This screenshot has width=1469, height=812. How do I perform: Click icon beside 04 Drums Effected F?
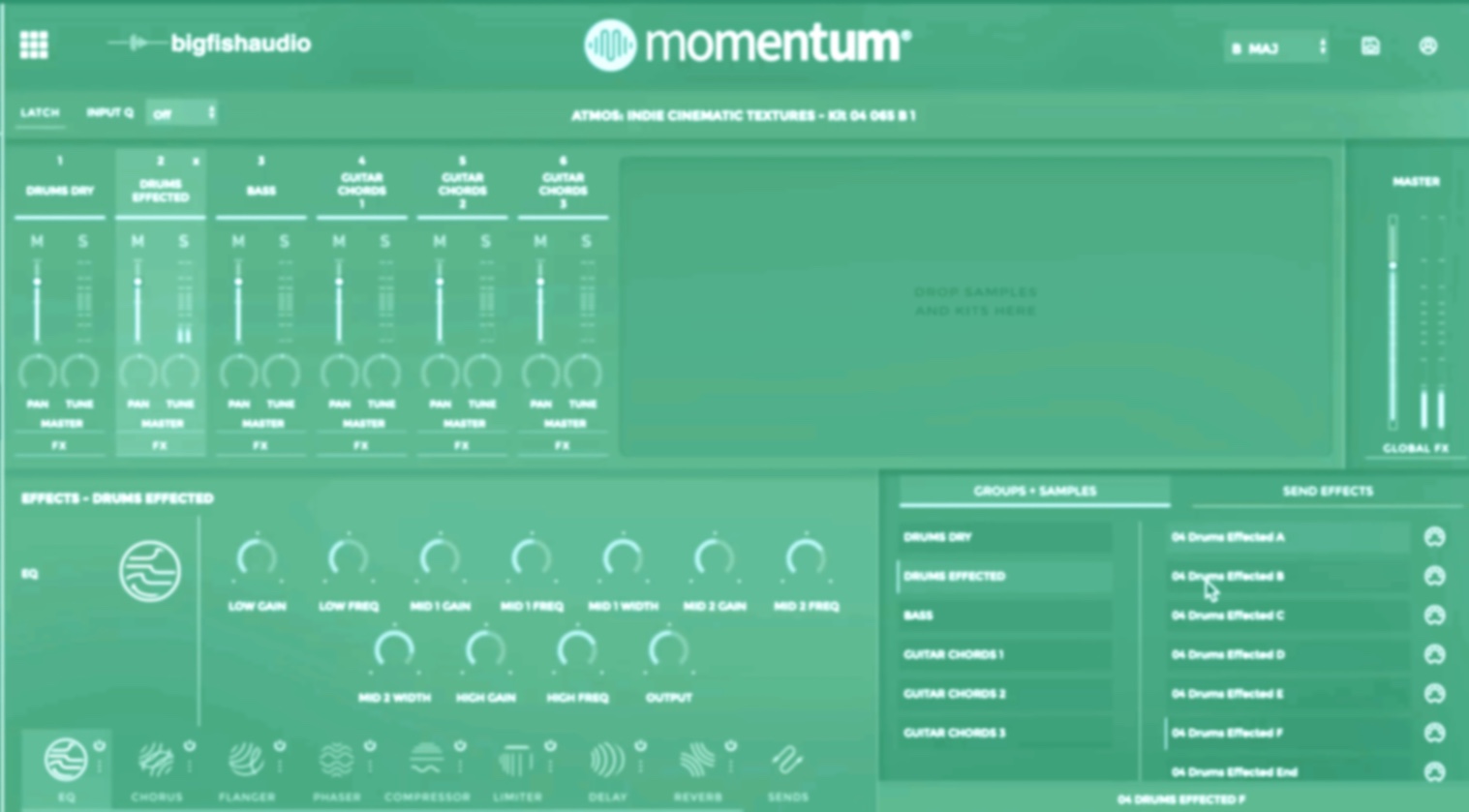coord(1434,734)
